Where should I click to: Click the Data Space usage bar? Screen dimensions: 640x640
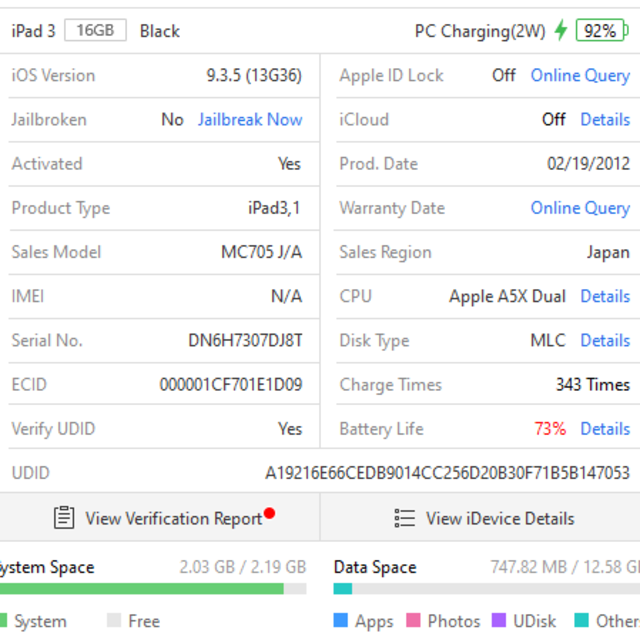[x=487, y=589]
